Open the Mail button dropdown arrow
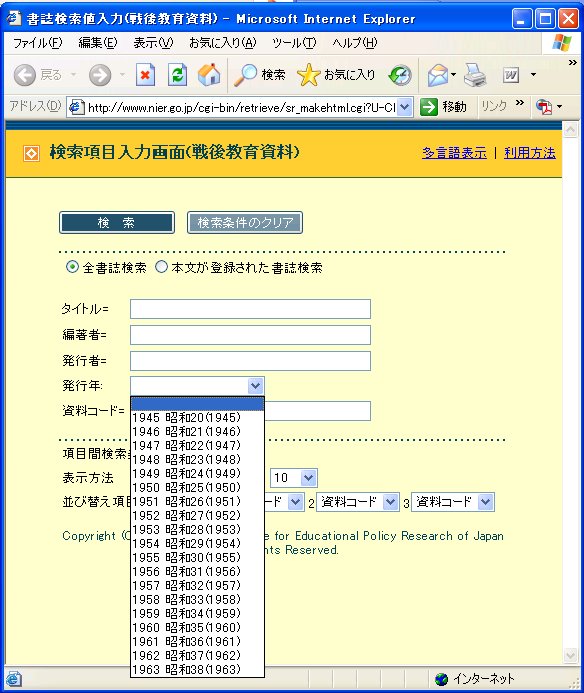Viewport: 584px width, 693px height. click(x=454, y=75)
